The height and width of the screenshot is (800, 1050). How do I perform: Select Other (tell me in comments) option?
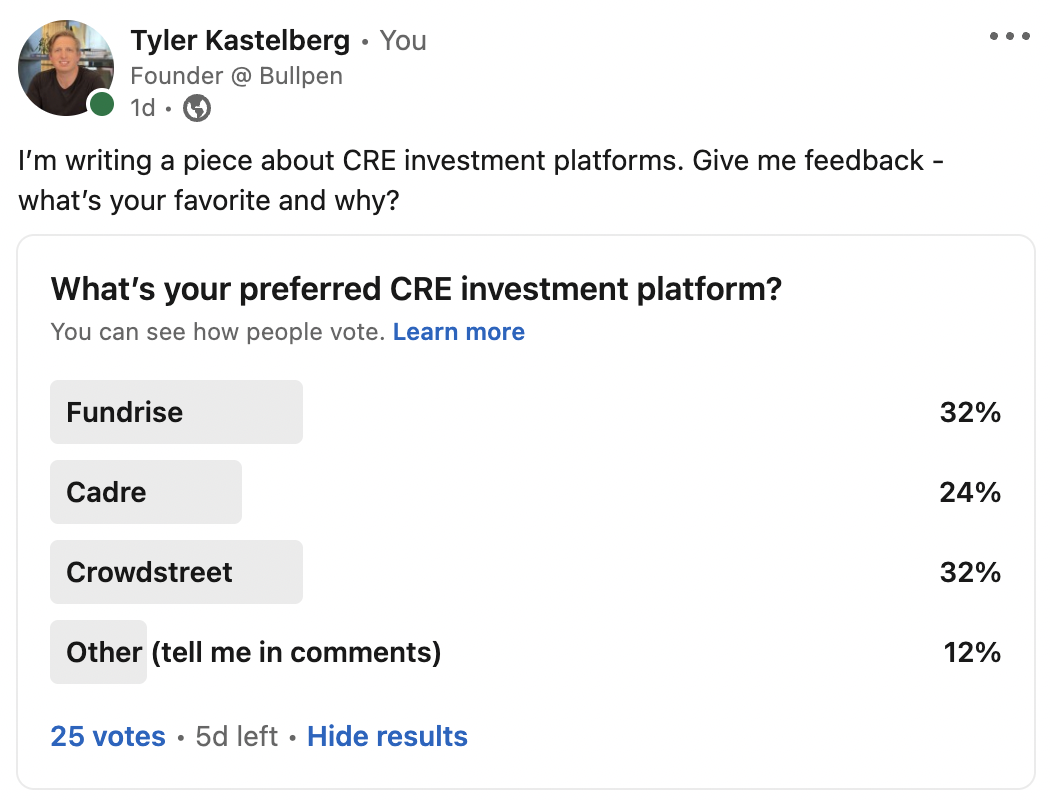pos(525,652)
